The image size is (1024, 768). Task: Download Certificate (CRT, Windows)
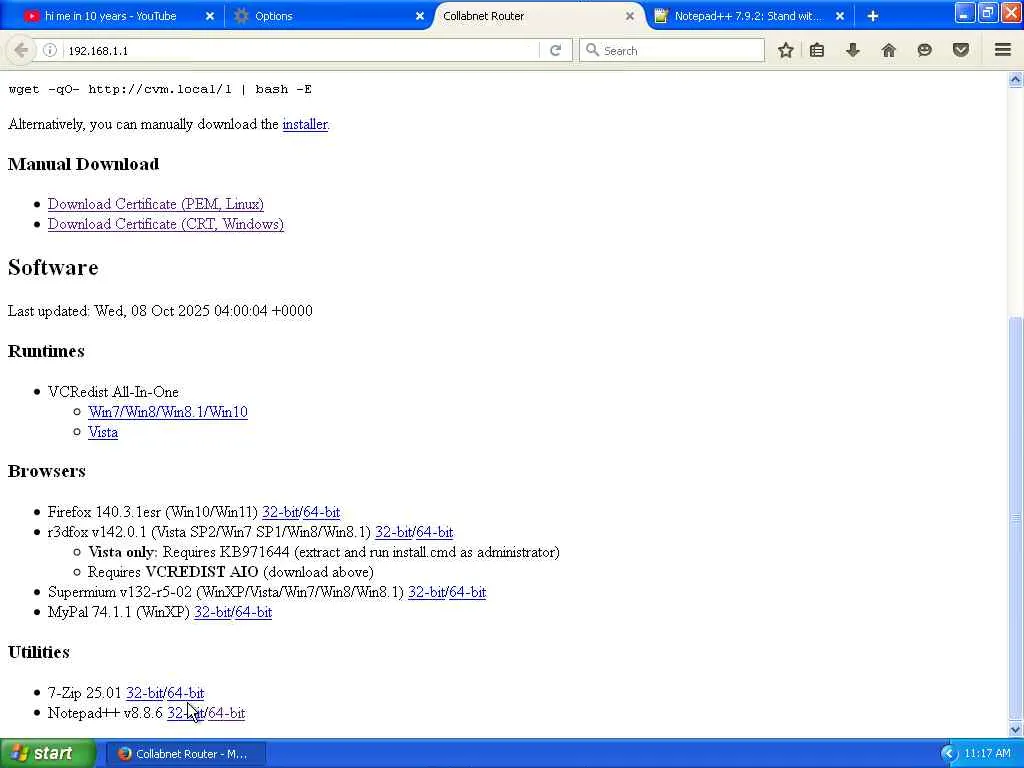166,224
